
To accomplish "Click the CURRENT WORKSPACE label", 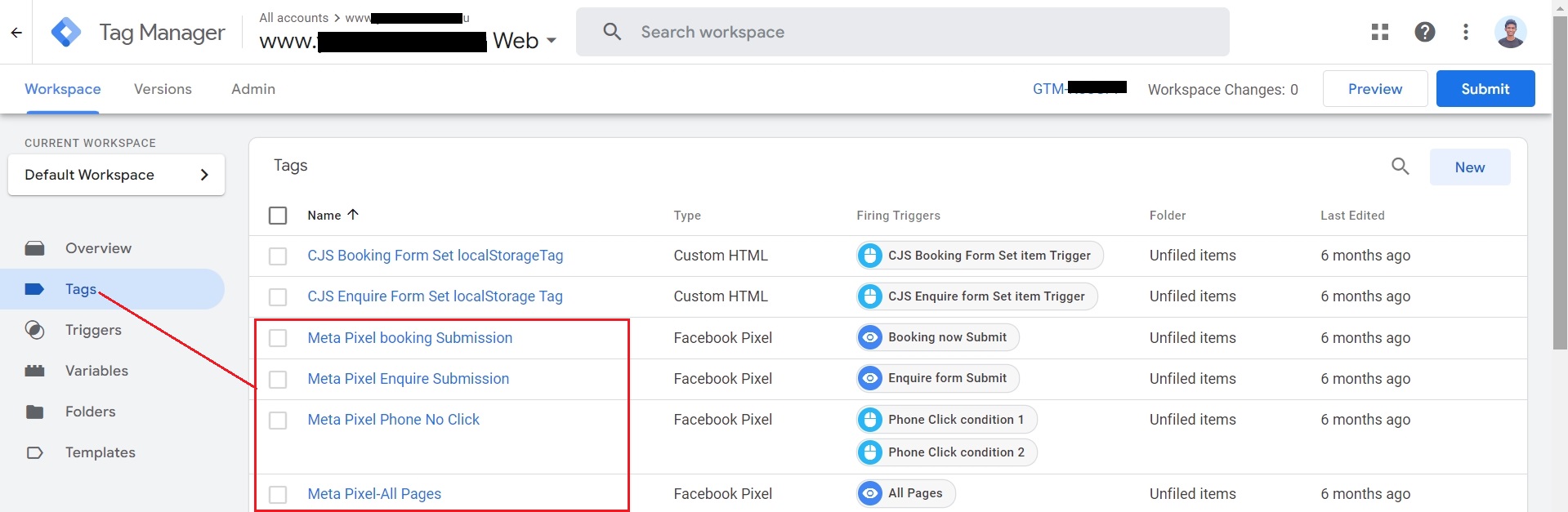I will tap(90, 143).
